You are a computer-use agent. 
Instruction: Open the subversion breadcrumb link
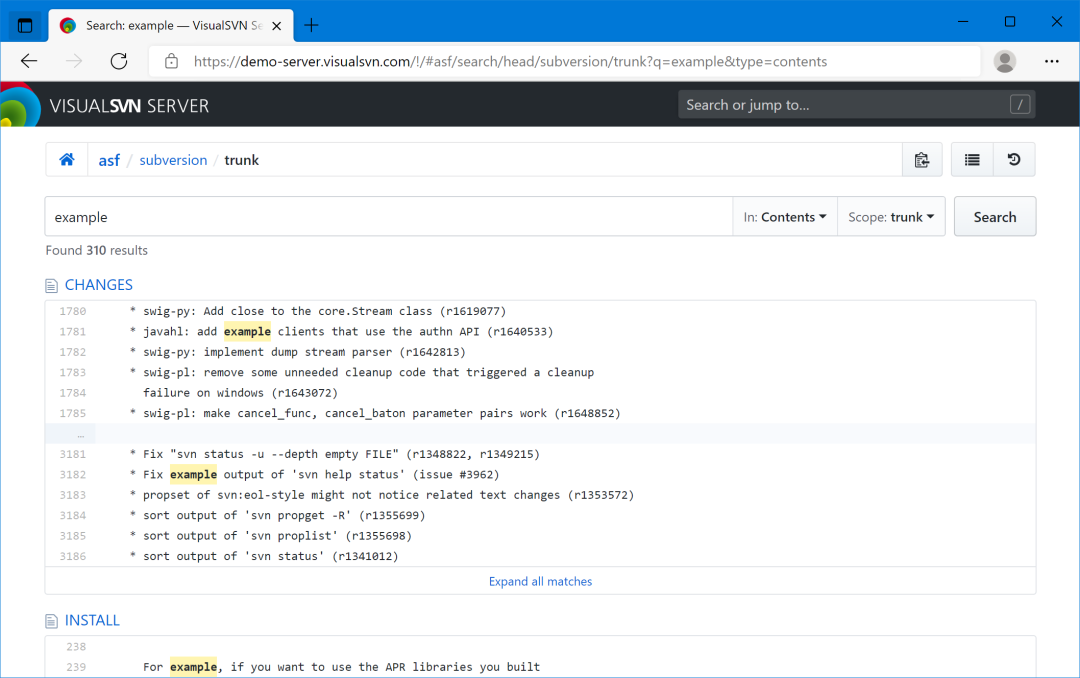tap(173, 160)
